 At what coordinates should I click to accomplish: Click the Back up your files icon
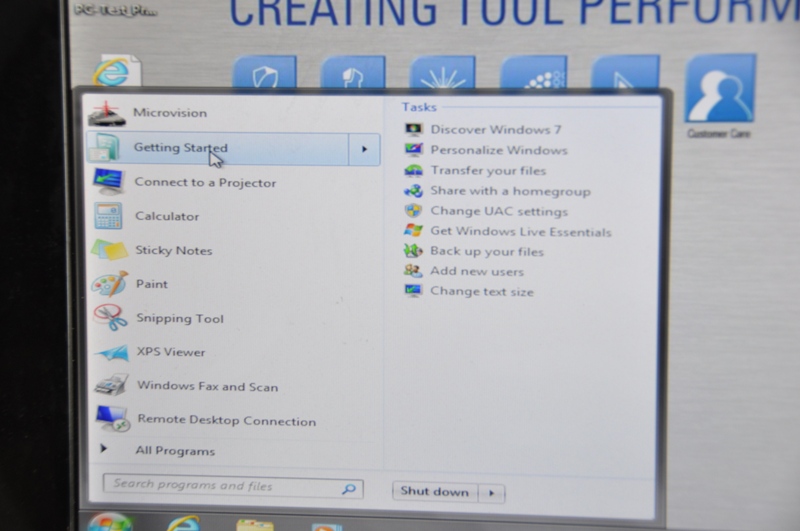pyautogui.click(x=413, y=250)
